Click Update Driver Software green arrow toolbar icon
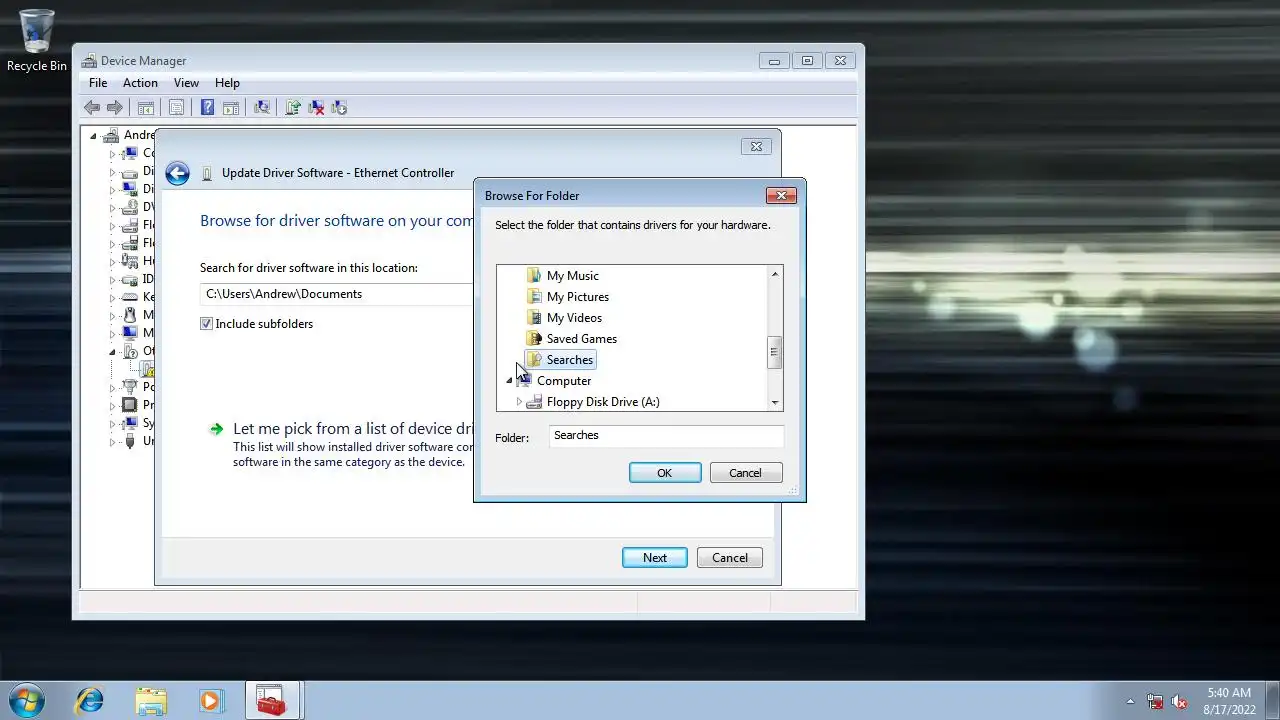The height and width of the screenshot is (720, 1280). [x=293, y=108]
